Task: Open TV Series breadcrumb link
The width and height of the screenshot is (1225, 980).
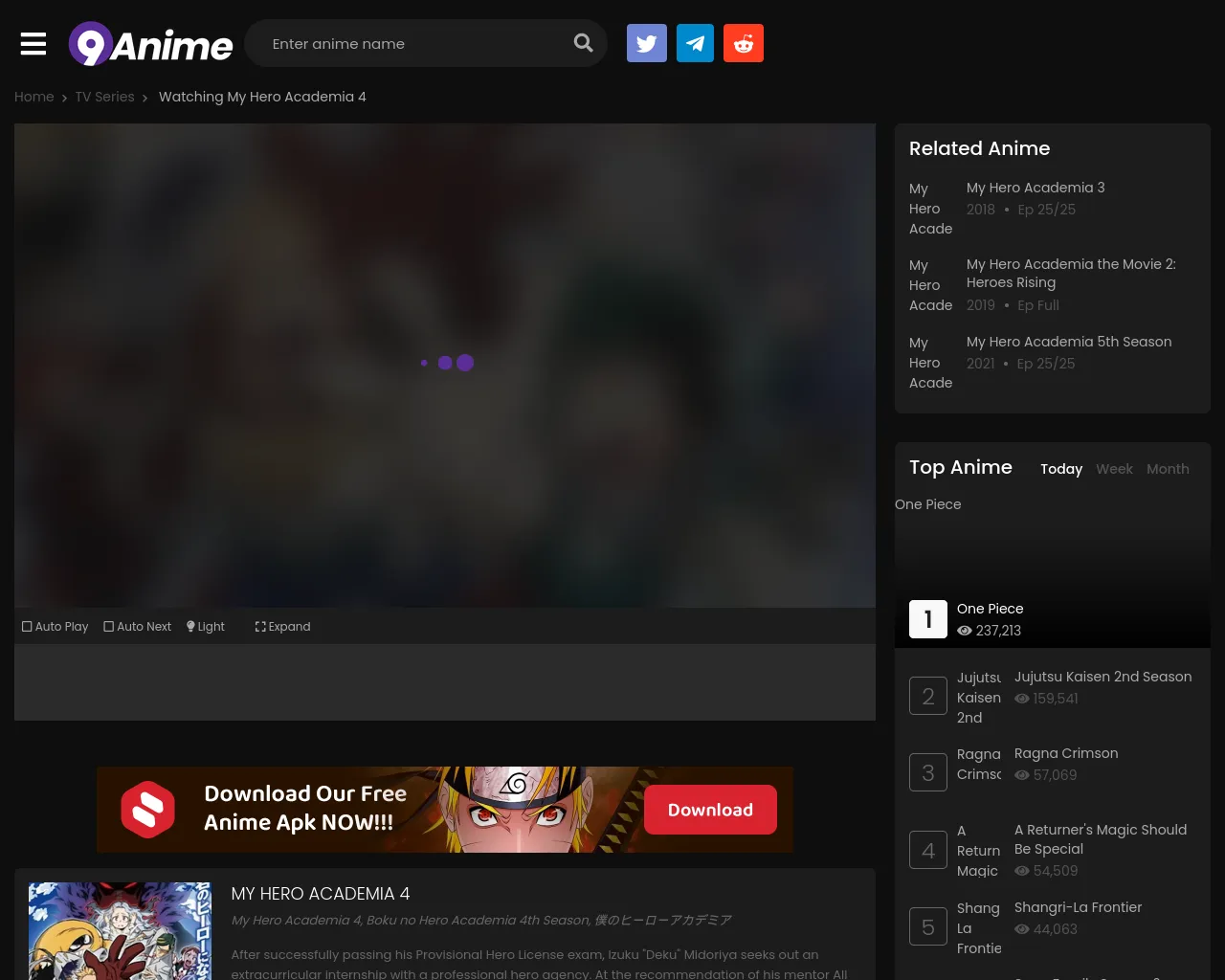Action: [x=105, y=97]
